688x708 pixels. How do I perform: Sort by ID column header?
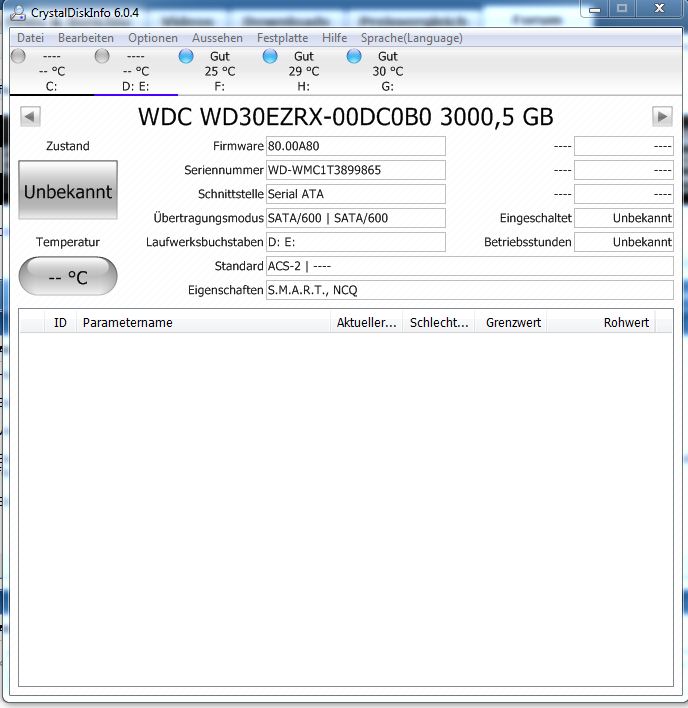click(60, 322)
